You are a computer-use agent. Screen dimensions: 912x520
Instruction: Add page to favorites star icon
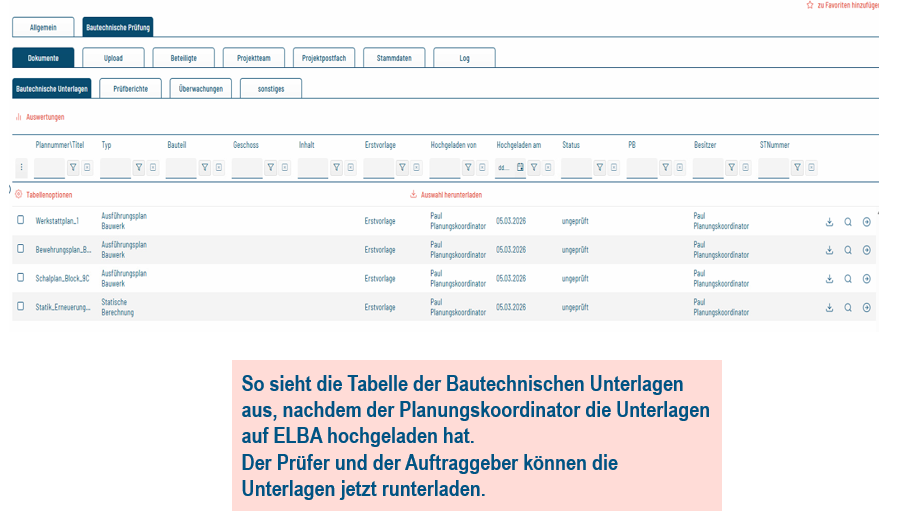(809, 5)
